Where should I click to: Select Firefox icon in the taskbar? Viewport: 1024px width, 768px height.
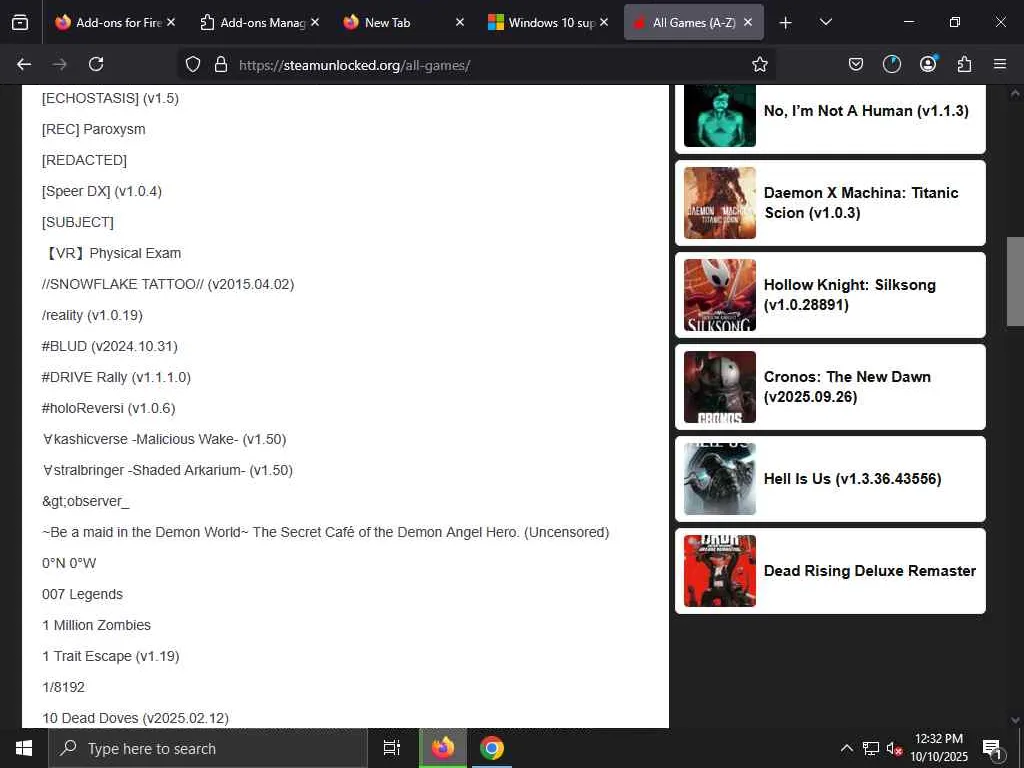click(x=442, y=748)
